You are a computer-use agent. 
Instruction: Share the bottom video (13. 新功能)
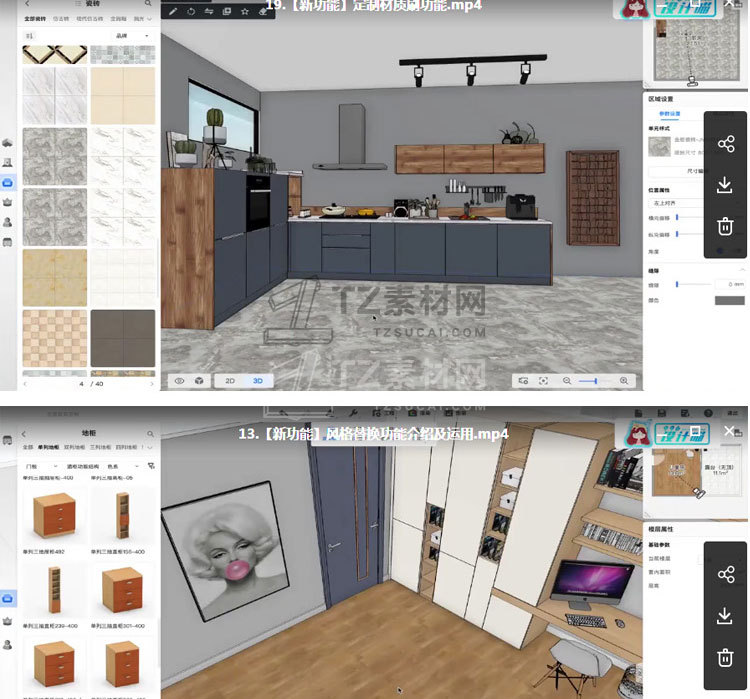tap(726, 574)
